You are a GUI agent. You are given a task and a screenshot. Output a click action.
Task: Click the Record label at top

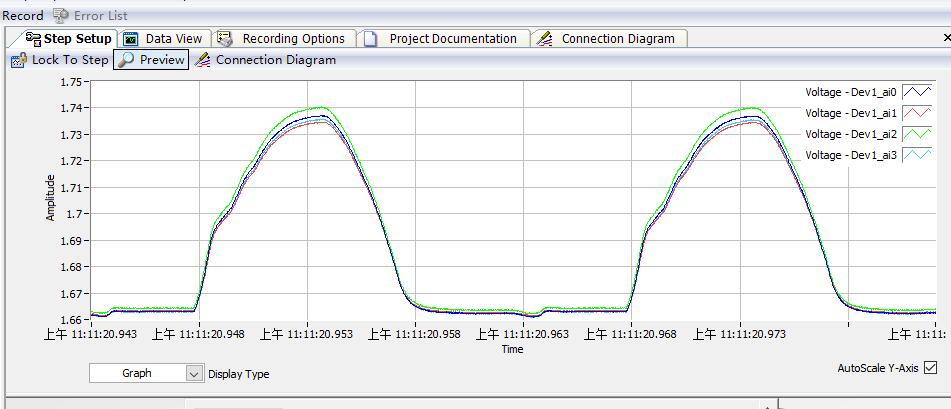[23, 16]
